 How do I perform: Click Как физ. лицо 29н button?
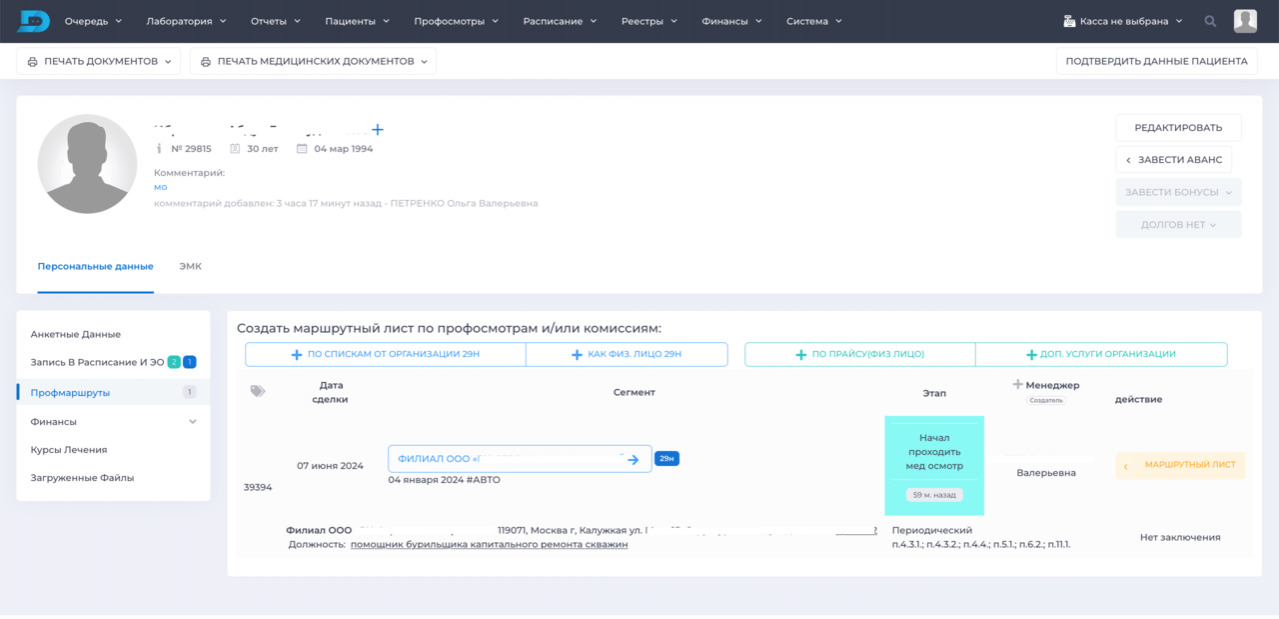pyautogui.click(x=626, y=354)
